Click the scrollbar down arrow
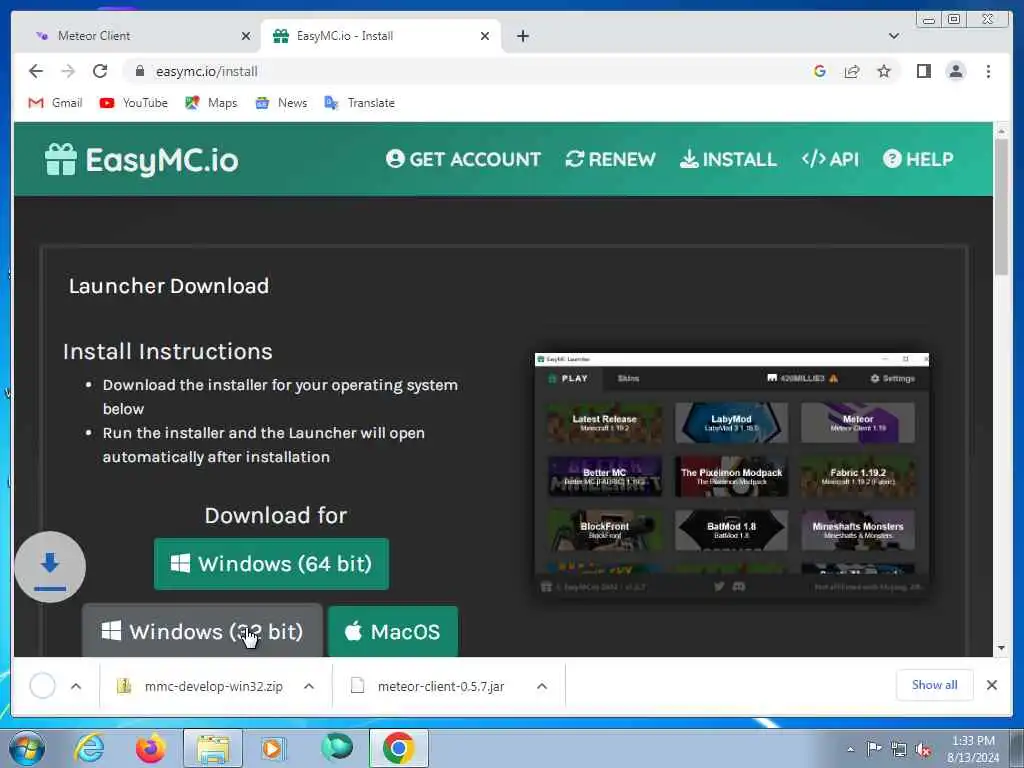1024x768 pixels. [x=1001, y=648]
